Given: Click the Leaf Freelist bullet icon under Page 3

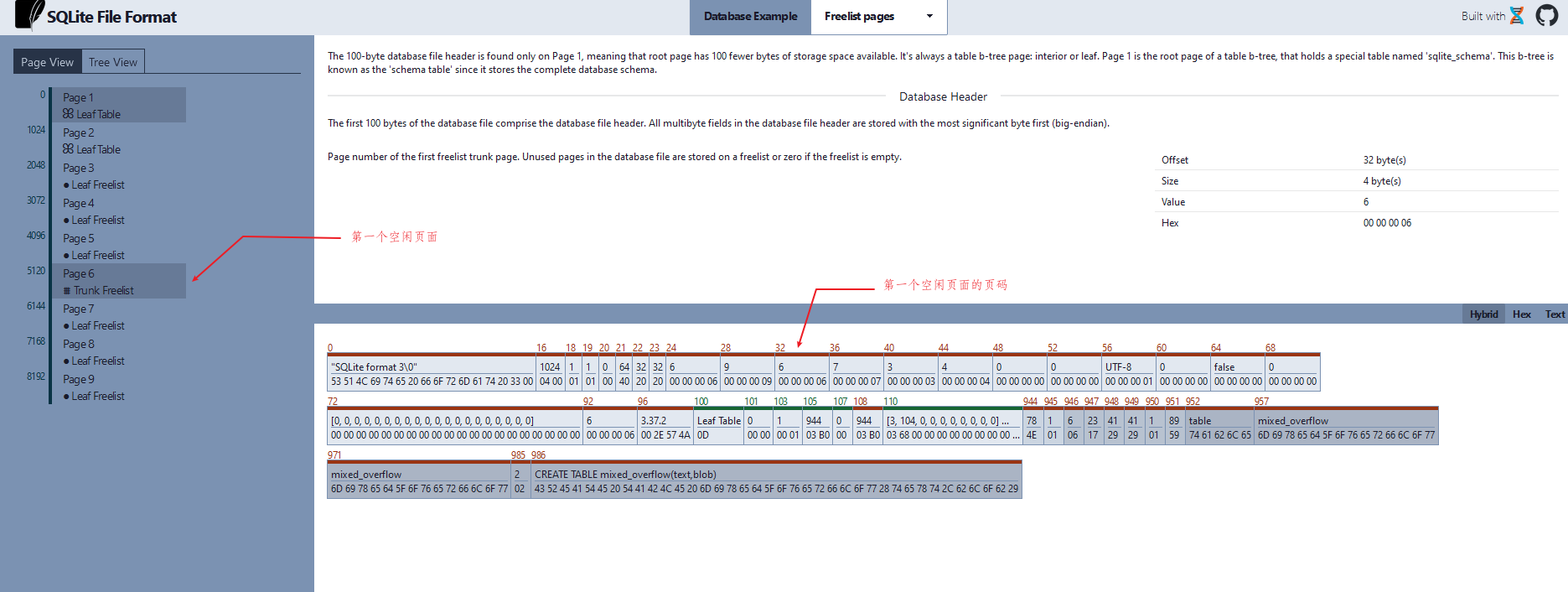Looking at the screenshot, I should pos(66,185).
